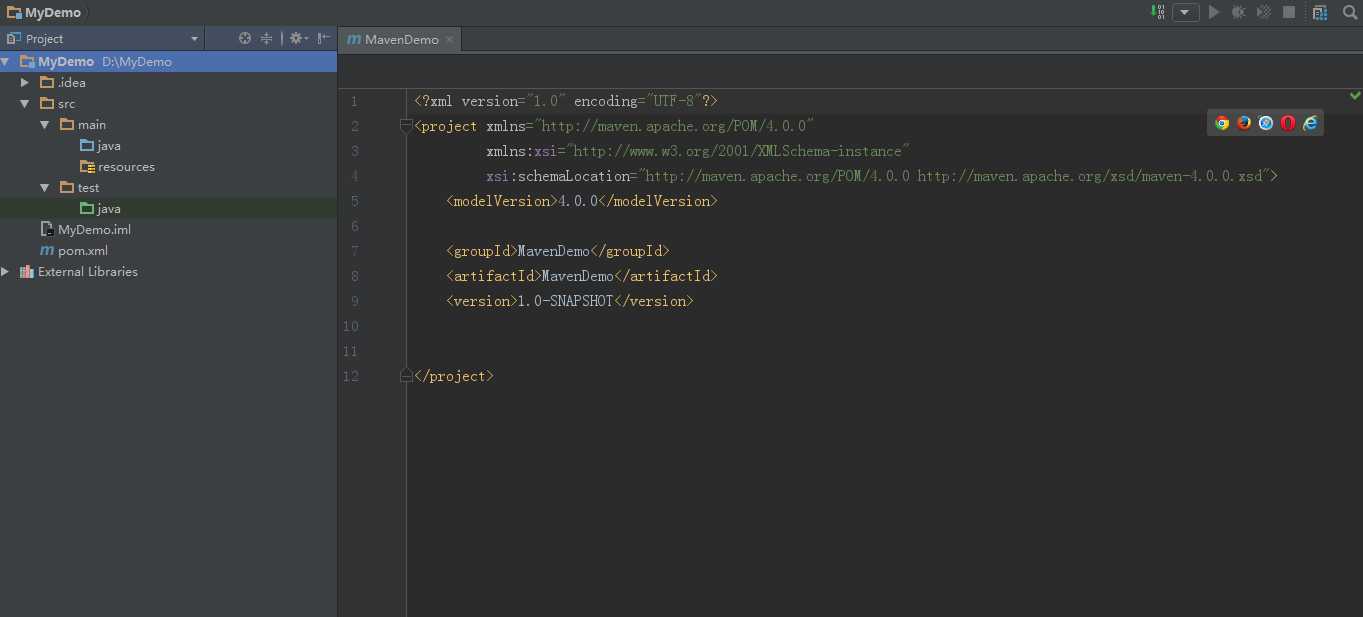
Task: Click line number 10 in the gutter
Action: click(x=350, y=326)
